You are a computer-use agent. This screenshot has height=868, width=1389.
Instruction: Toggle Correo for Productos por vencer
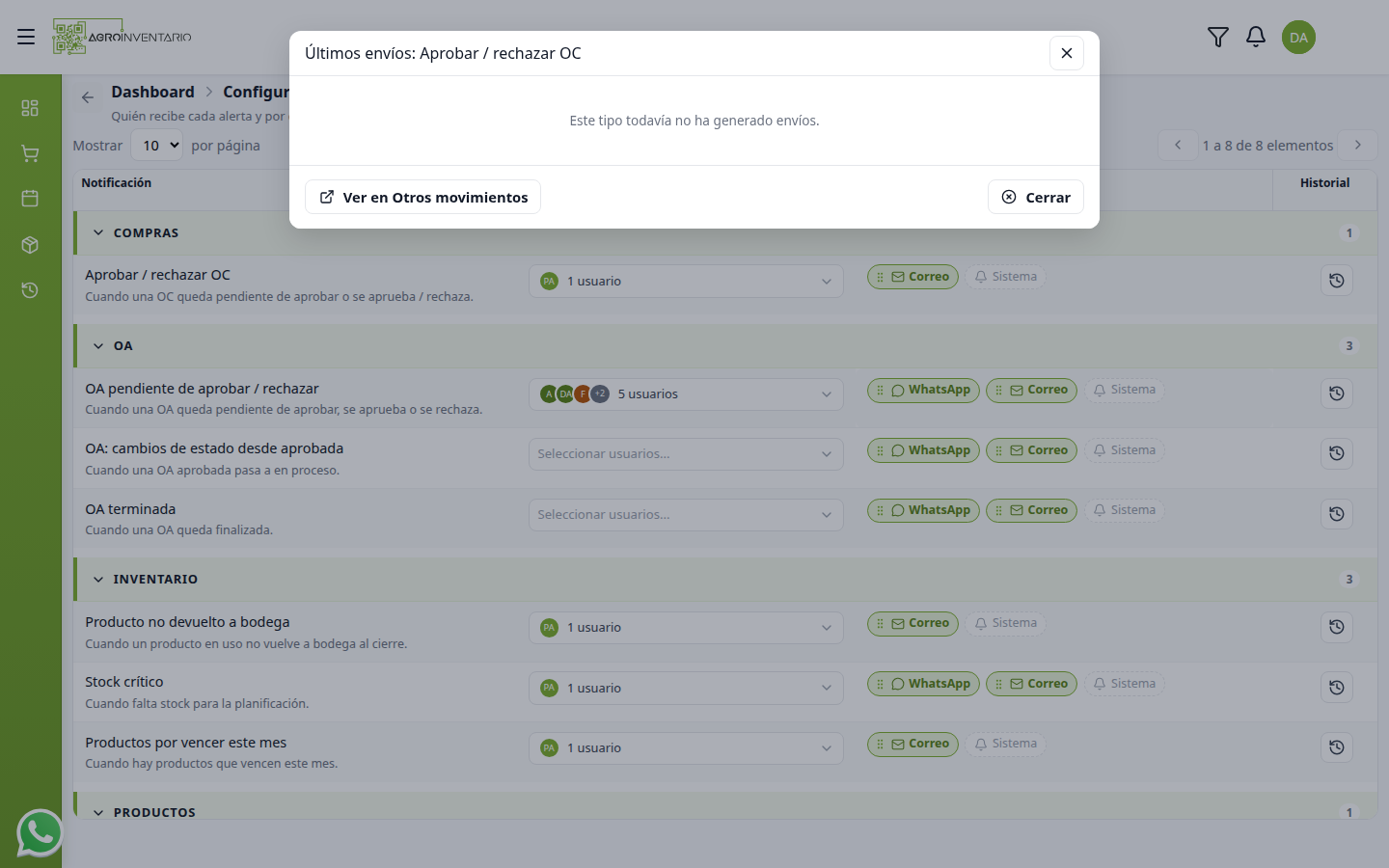[x=912, y=744]
